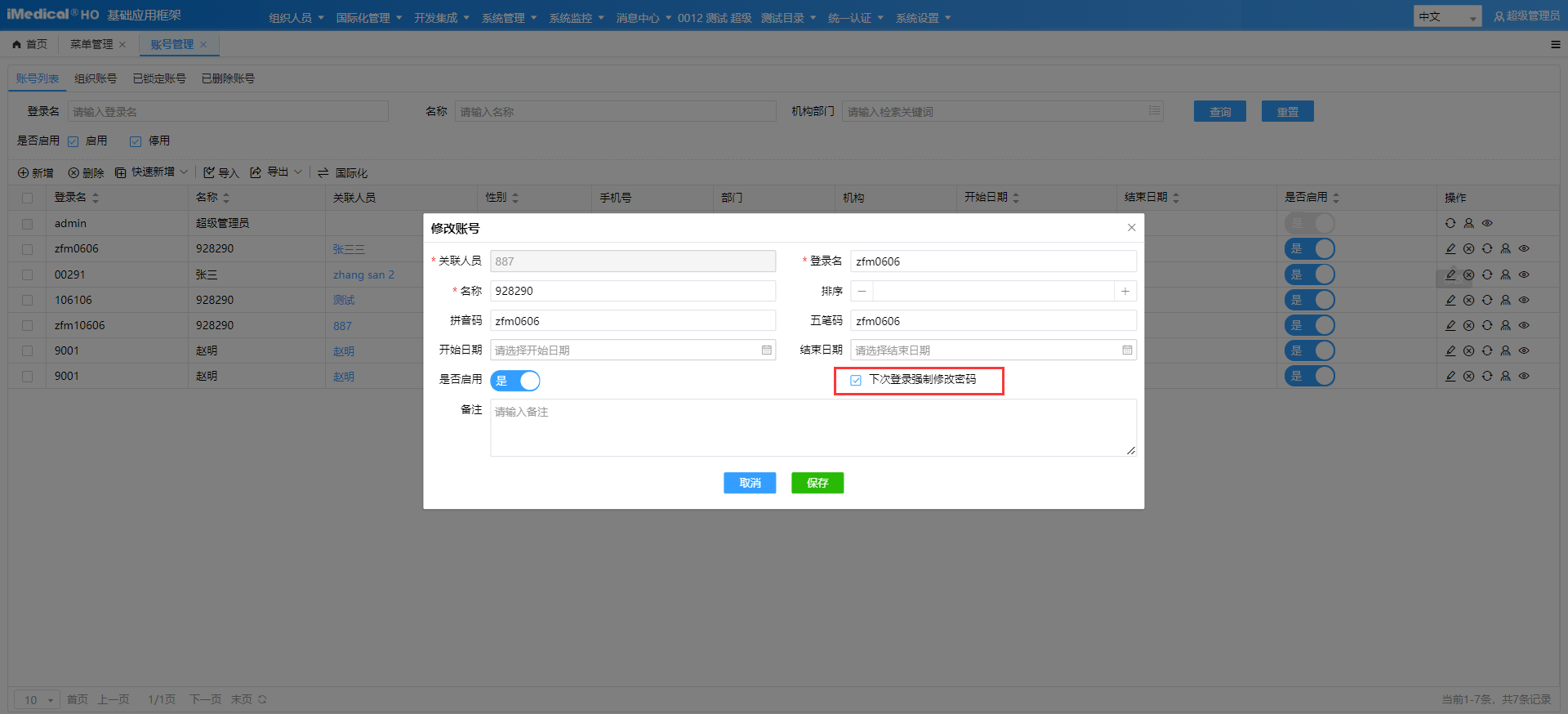The height and width of the screenshot is (714, 1568).
Task: Close the 修改账号 dialog with the X
Action: click(1131, 228)
